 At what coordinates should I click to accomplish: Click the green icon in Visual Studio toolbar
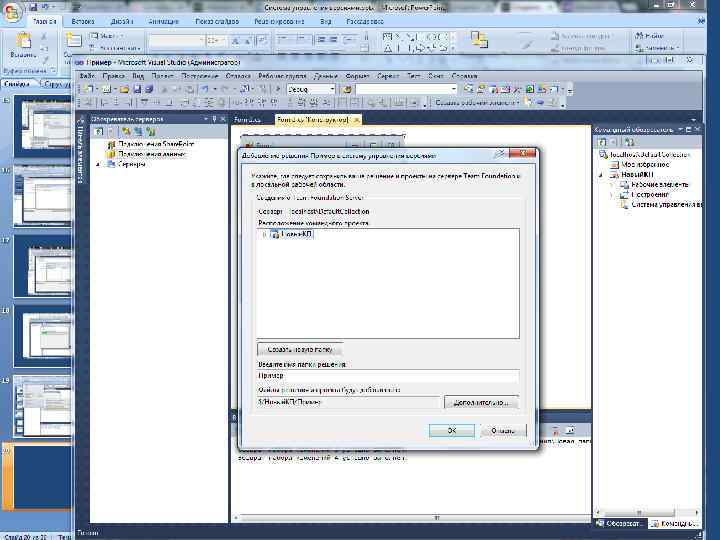529,90
